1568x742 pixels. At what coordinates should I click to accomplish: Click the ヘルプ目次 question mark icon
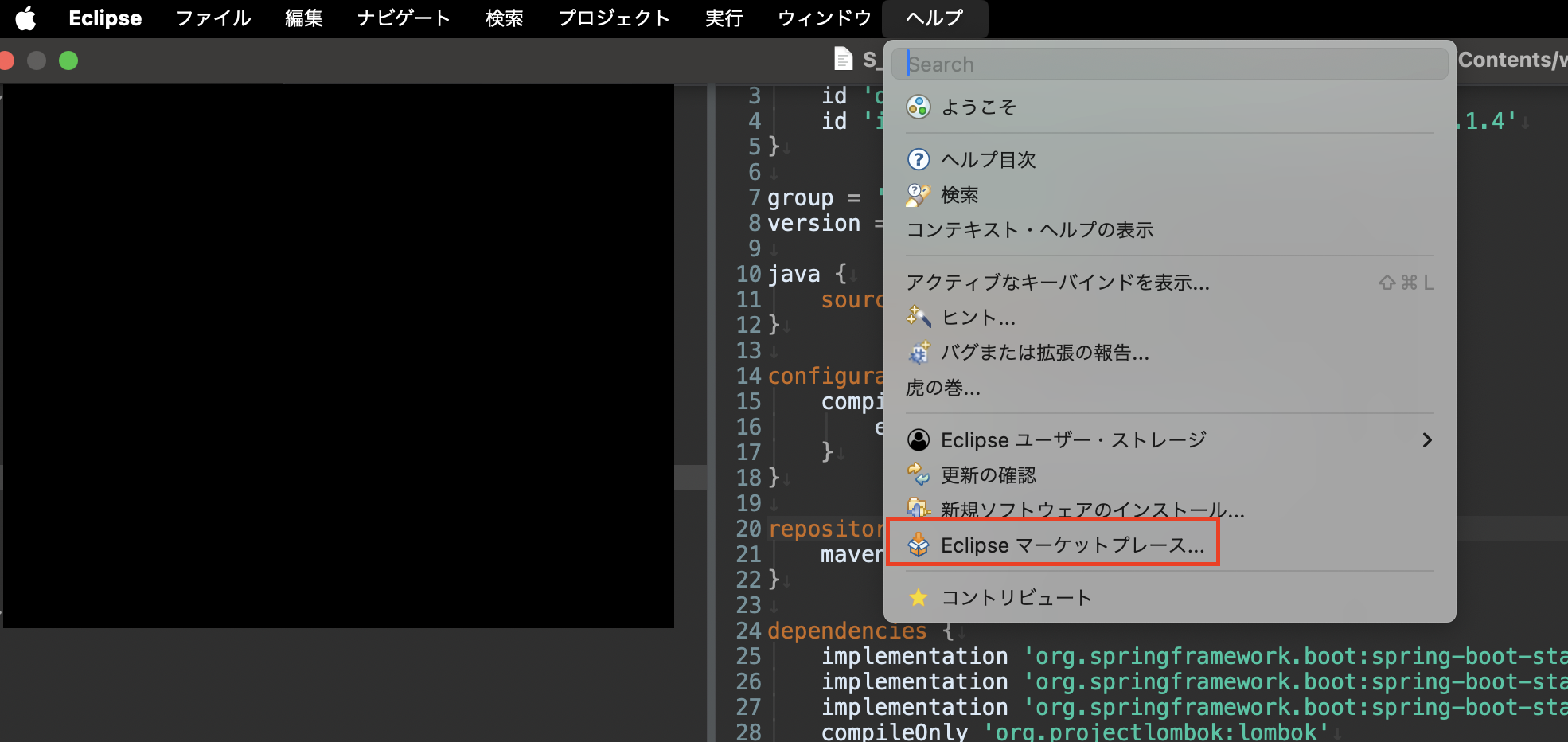pyautogui.click(x=919, y=159)
